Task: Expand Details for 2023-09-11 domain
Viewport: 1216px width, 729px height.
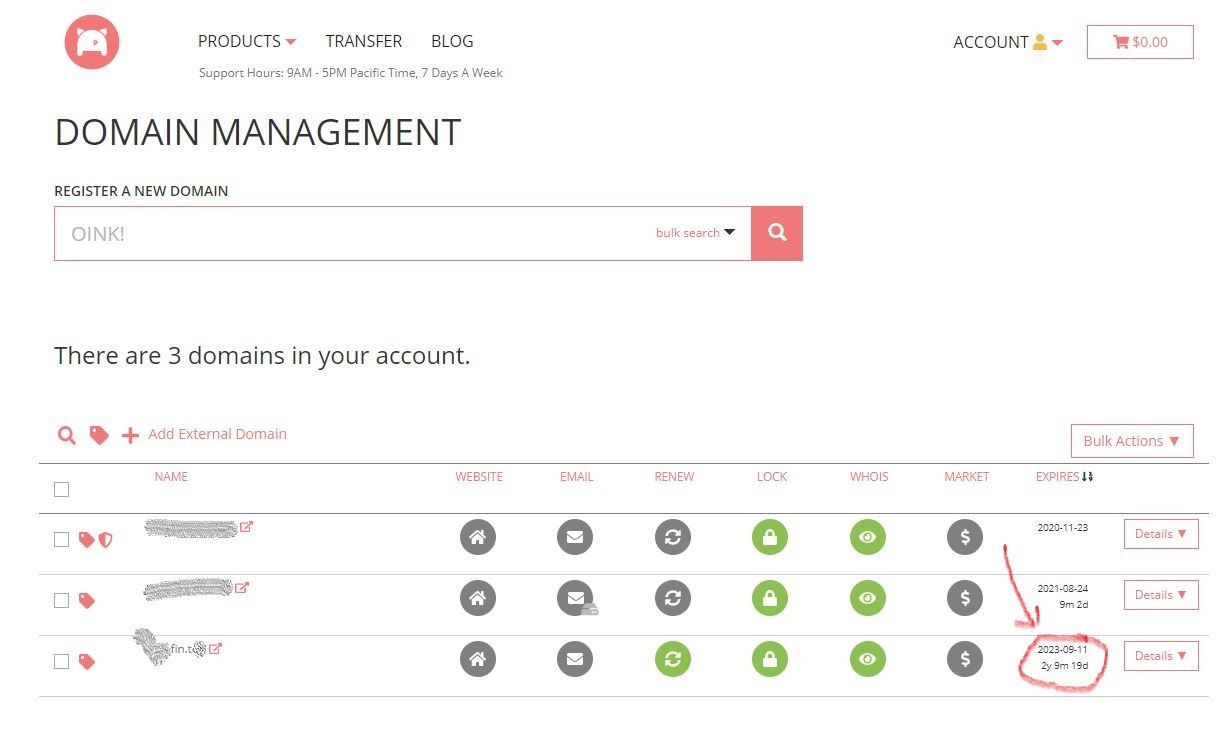Action: click(x=1161, y=656)
